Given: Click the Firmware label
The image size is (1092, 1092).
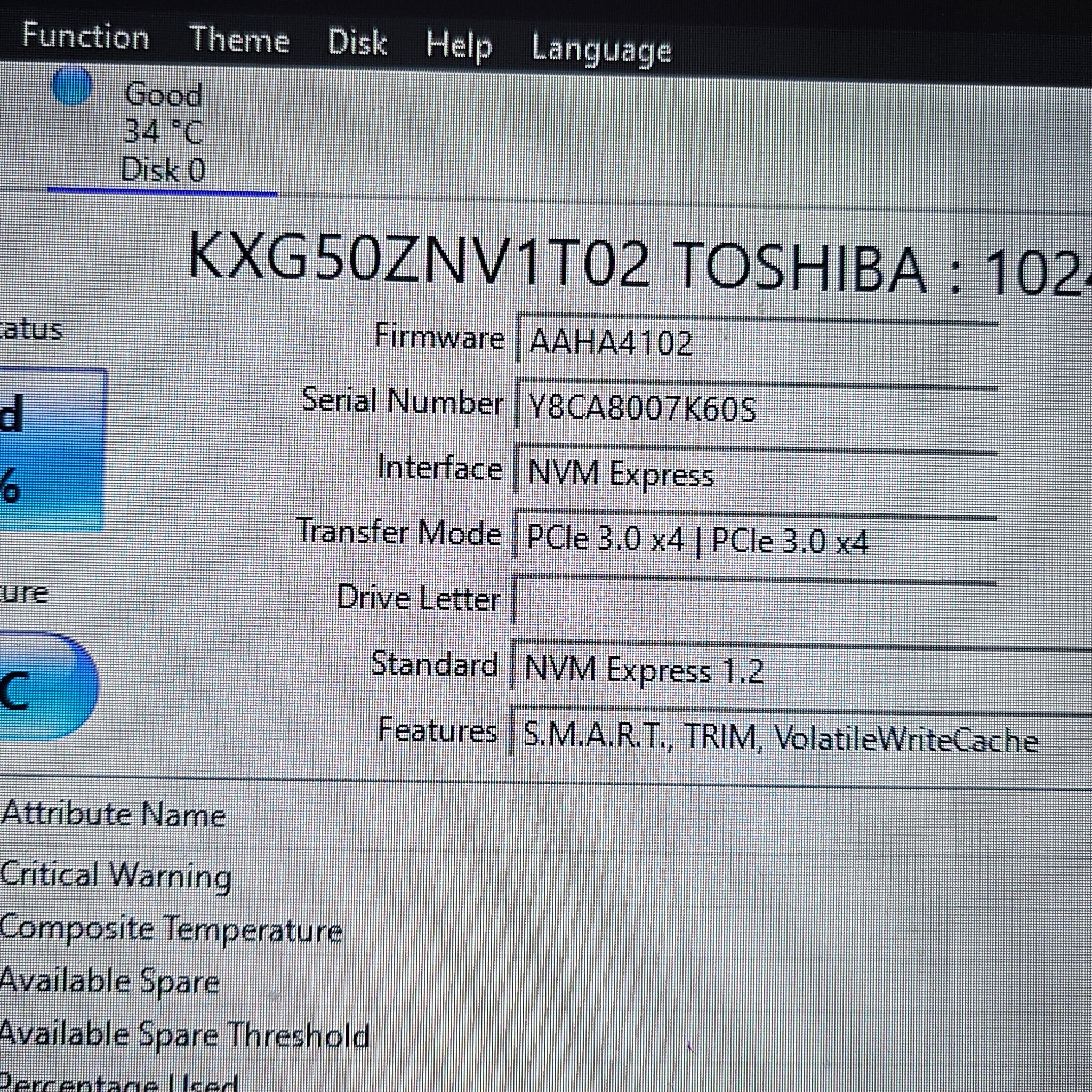Looking at the screenshot, I should (439, 338).
